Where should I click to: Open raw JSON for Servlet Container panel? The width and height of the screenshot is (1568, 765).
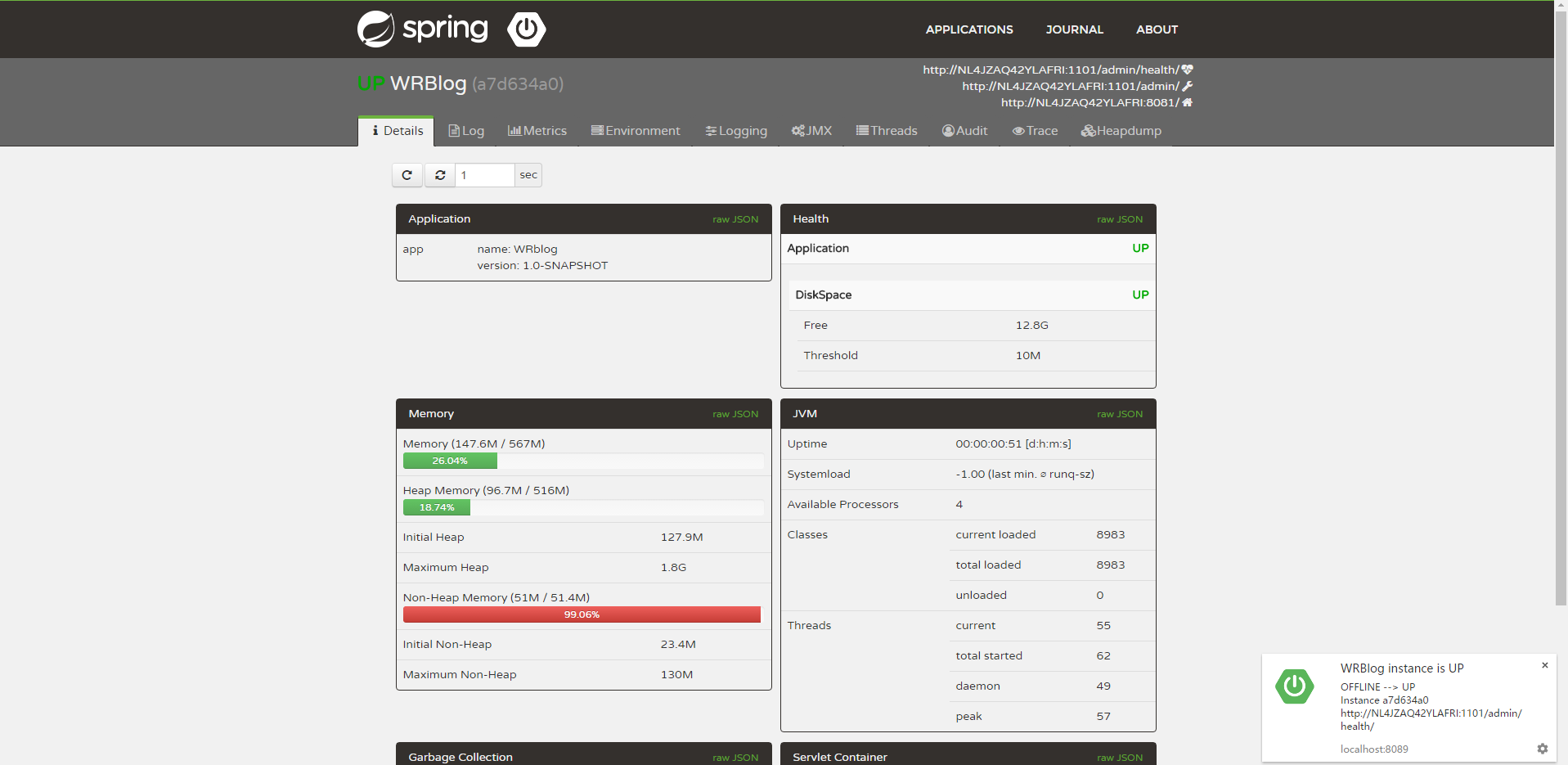coord(1120,758)
